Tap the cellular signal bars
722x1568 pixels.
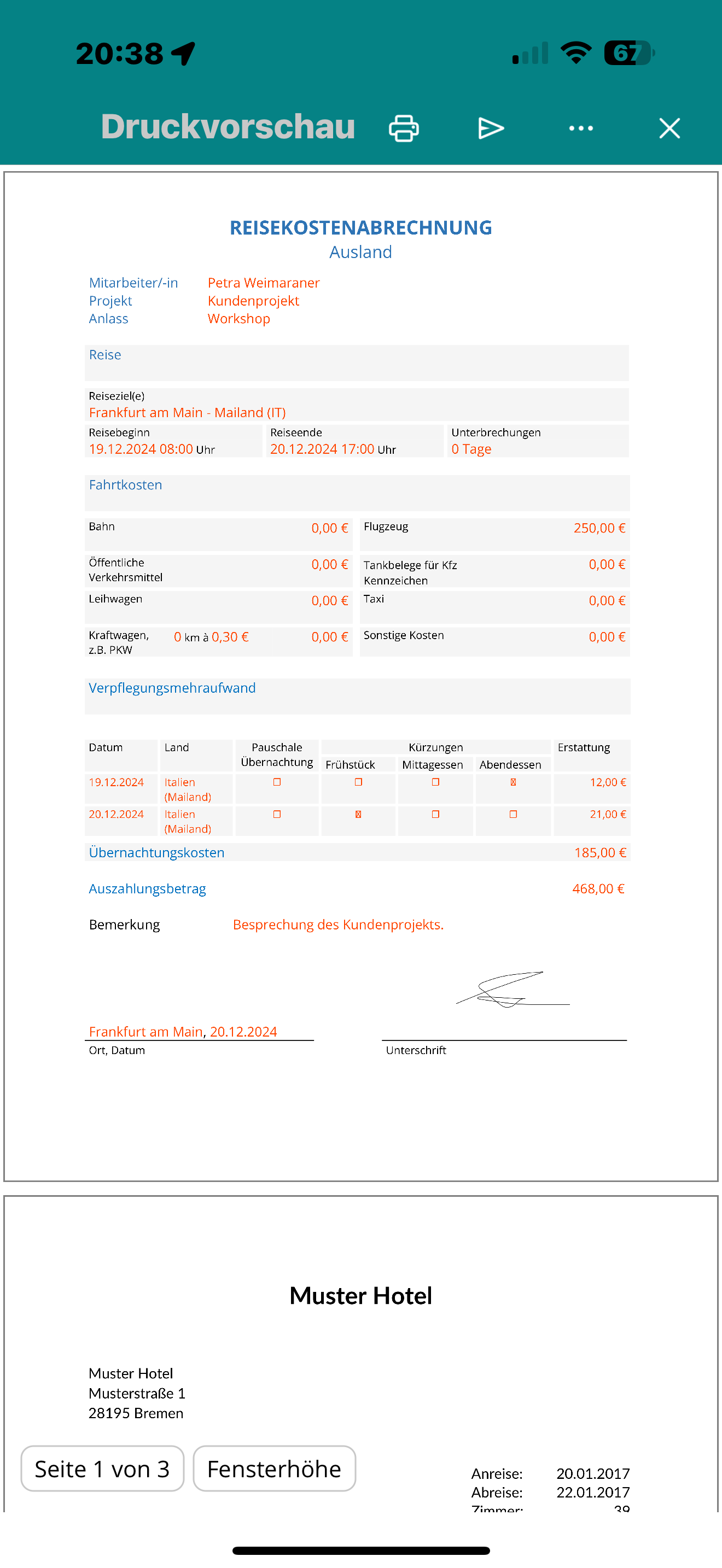pyautogui.click(x=530, y=53)
